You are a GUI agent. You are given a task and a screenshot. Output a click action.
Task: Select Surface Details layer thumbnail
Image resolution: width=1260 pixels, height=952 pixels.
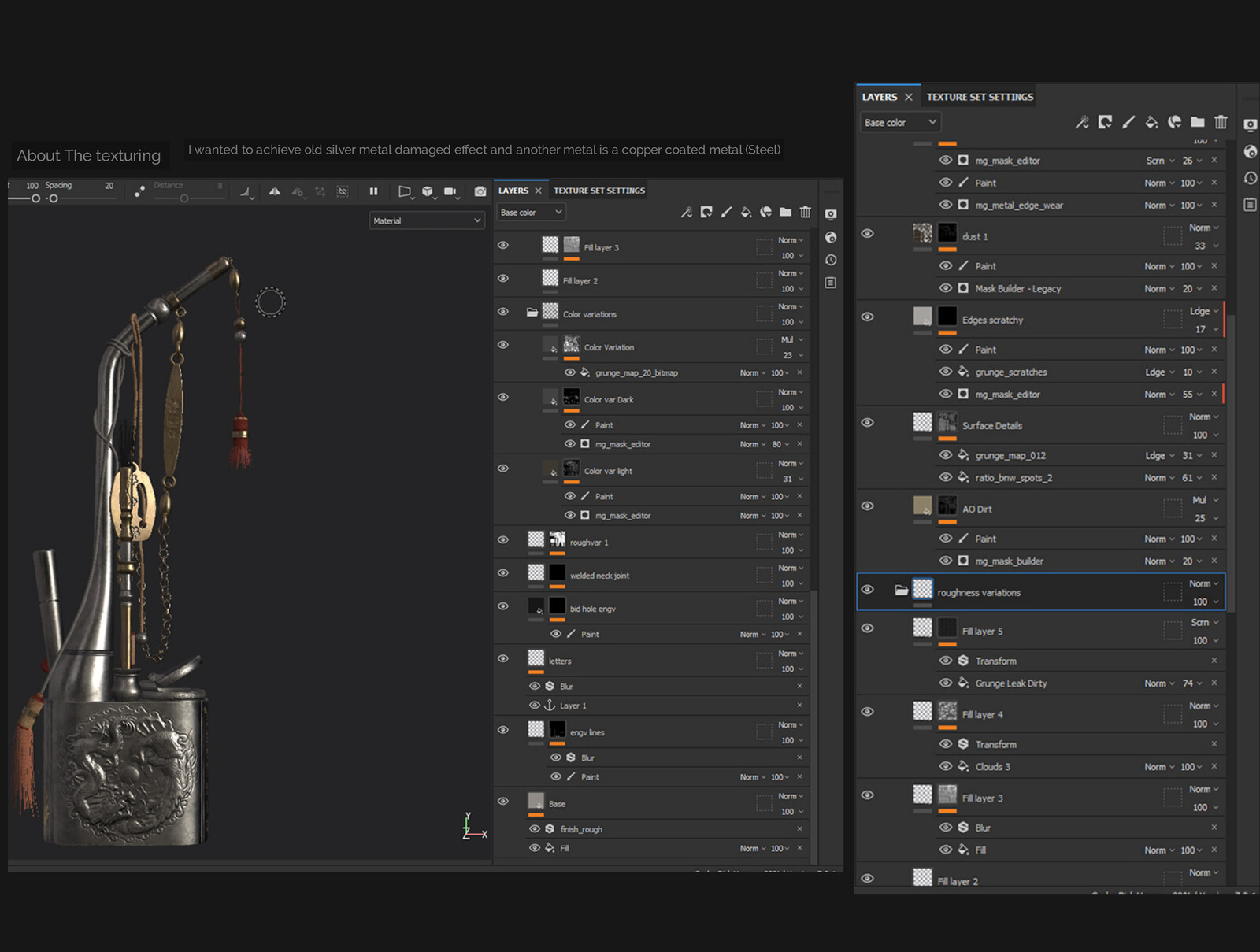point(922,421)
